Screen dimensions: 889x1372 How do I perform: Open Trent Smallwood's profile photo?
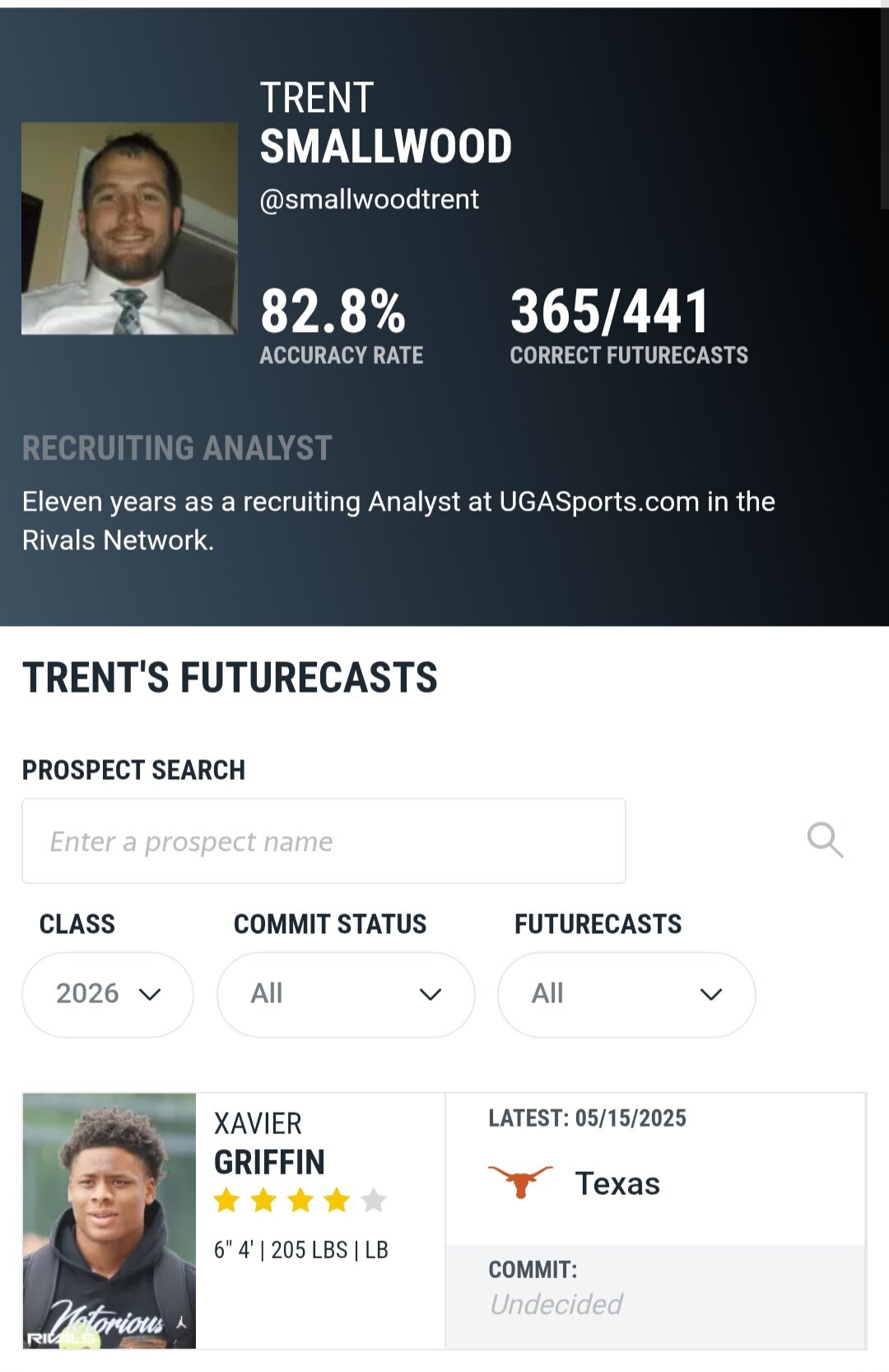pyautogui.click(x=129, y=228)
